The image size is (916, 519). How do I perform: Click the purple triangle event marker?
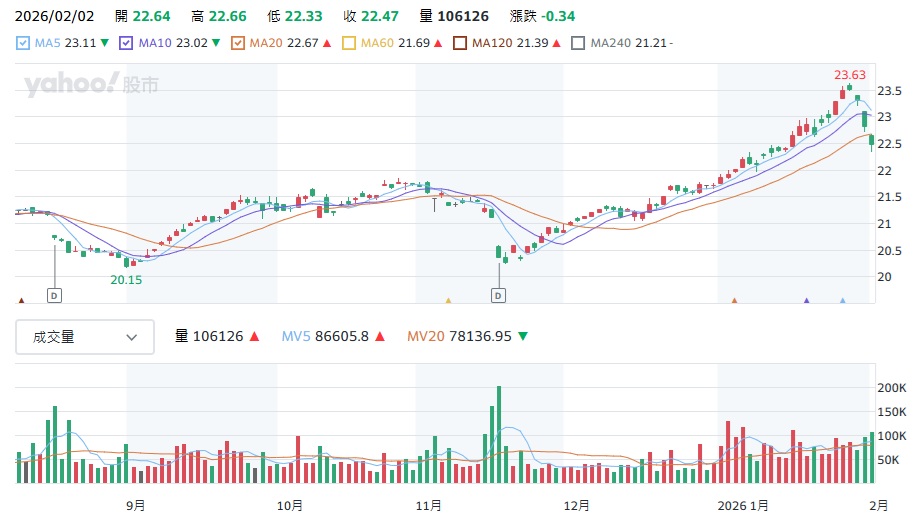coord(807,300)
